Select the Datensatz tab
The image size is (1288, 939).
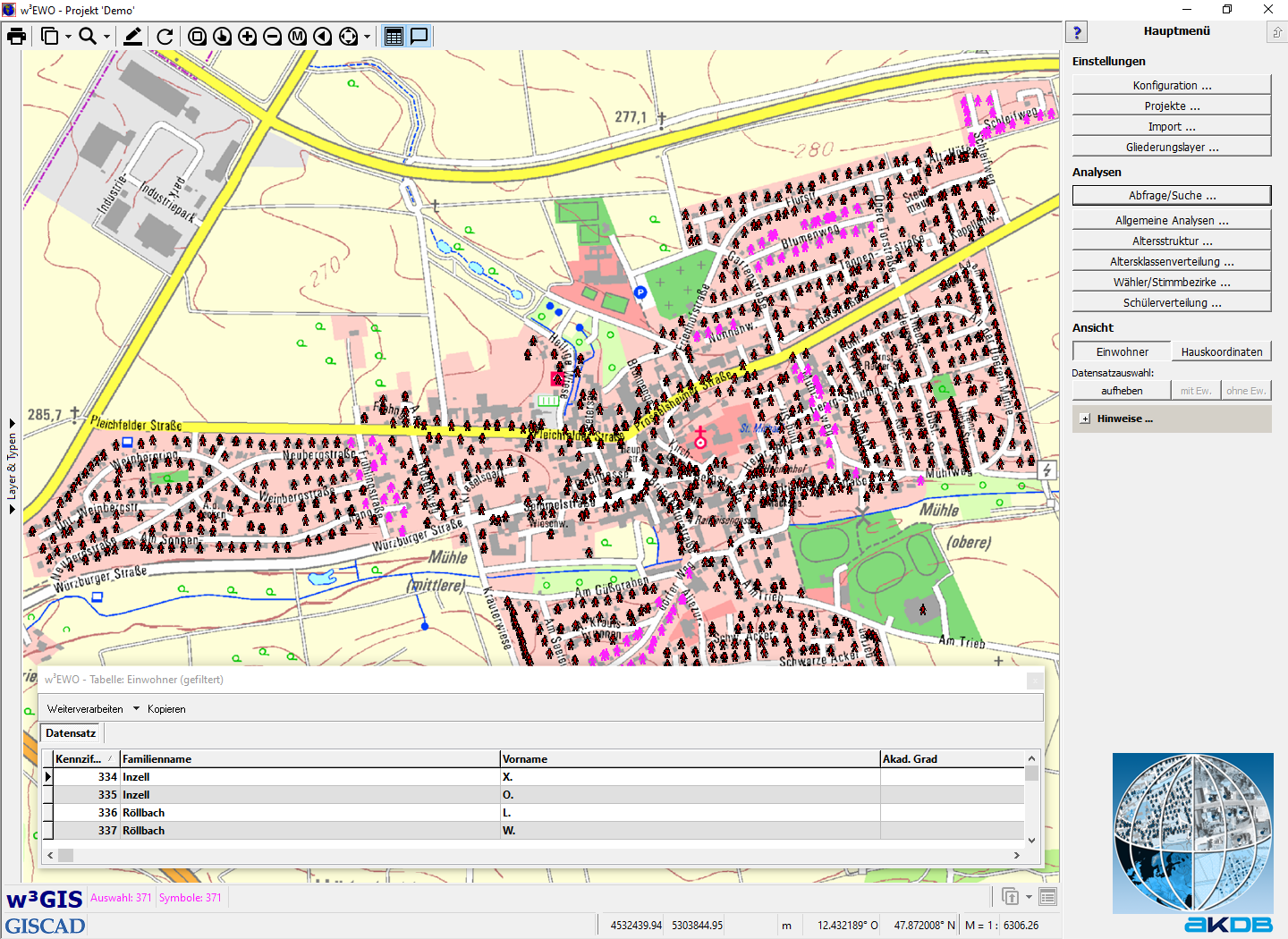pyautogui.click(x=71, y=732)
